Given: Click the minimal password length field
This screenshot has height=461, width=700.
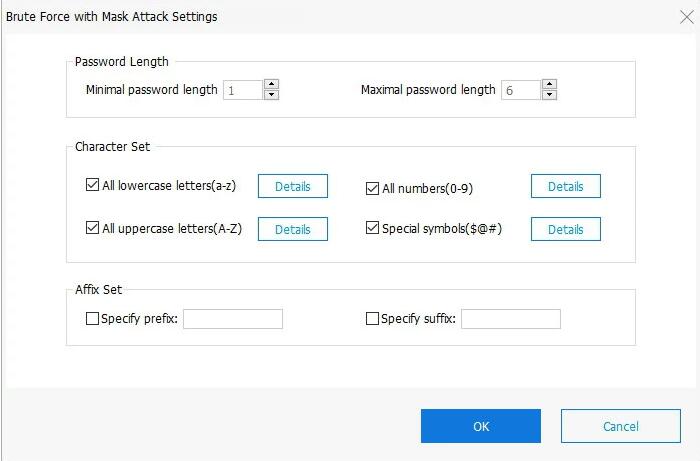Looking at the screenshot, I should [243, 90].
